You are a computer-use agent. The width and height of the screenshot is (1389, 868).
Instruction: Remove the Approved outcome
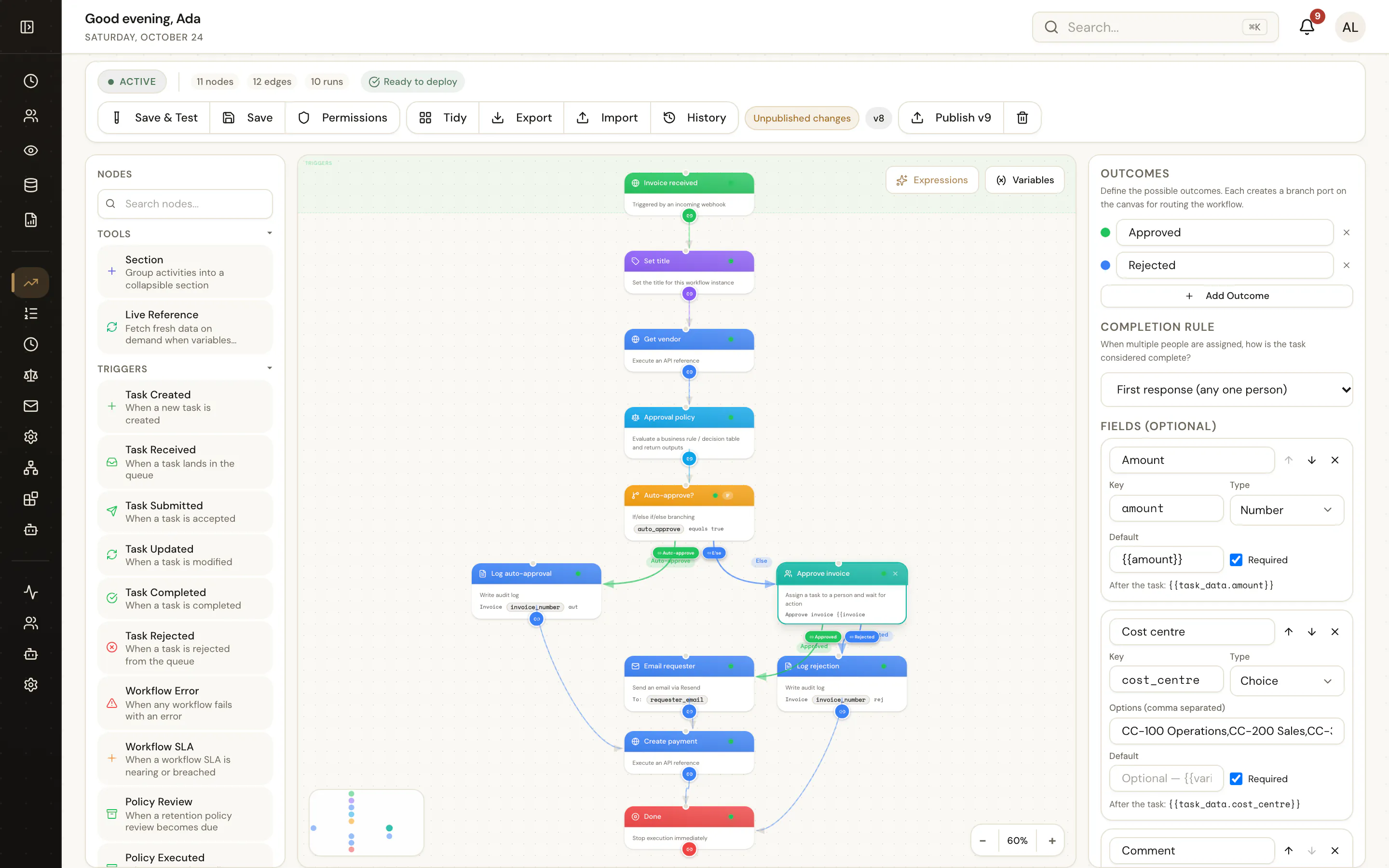(x=1347, y=232)
